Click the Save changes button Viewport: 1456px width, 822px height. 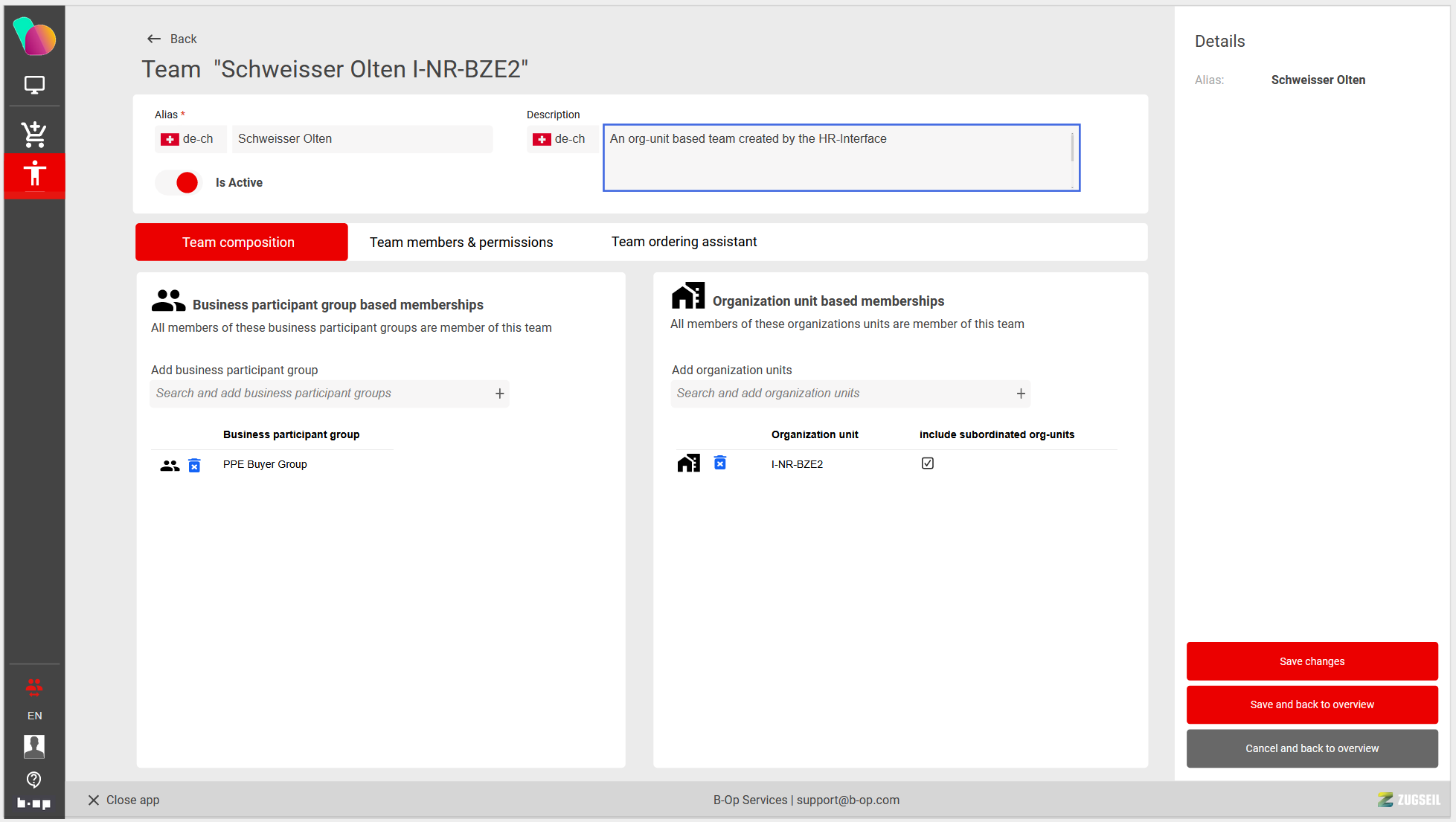(x=1312, y=661)
